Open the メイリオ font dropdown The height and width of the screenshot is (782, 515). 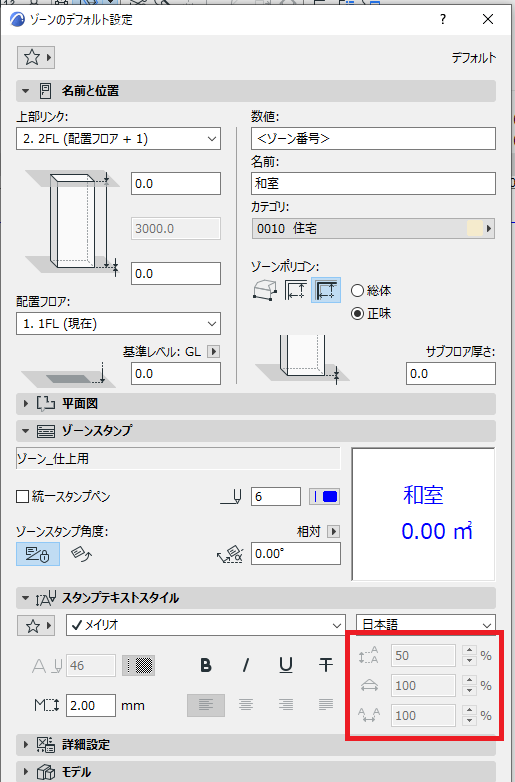pos(205,625)
